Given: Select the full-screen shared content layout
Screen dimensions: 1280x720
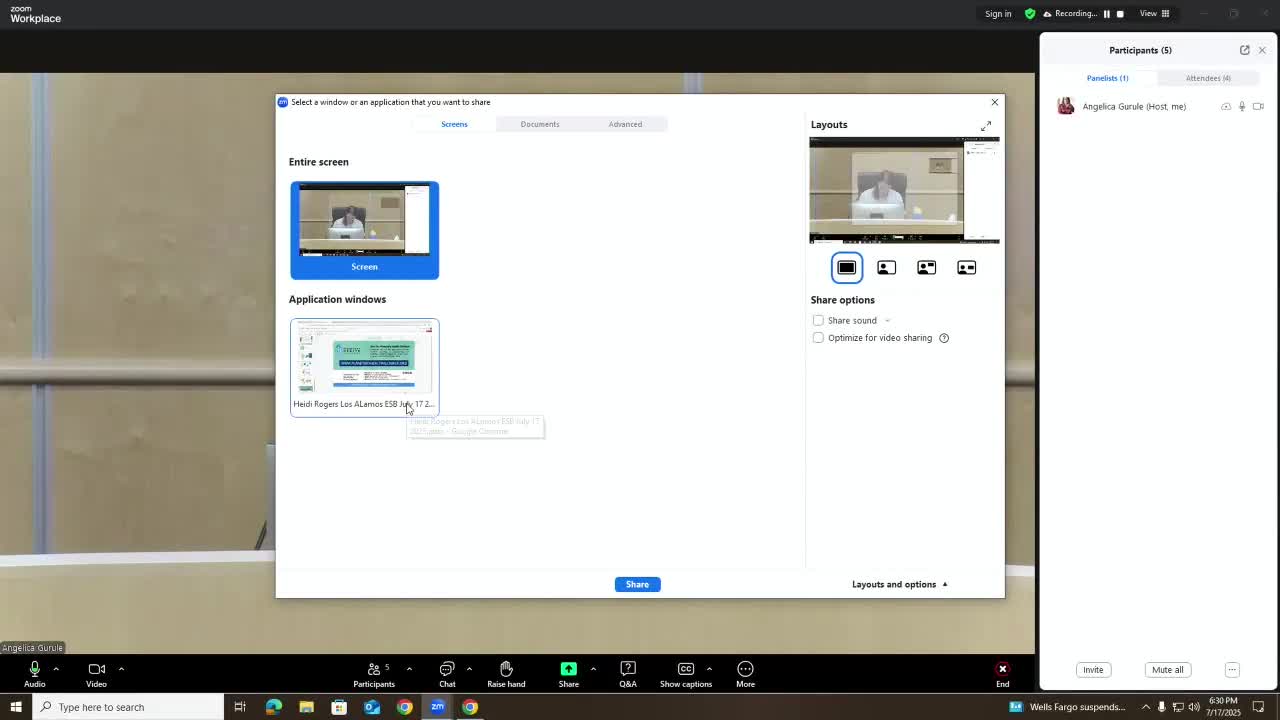Looking at the screenshot, I should 847,268.
